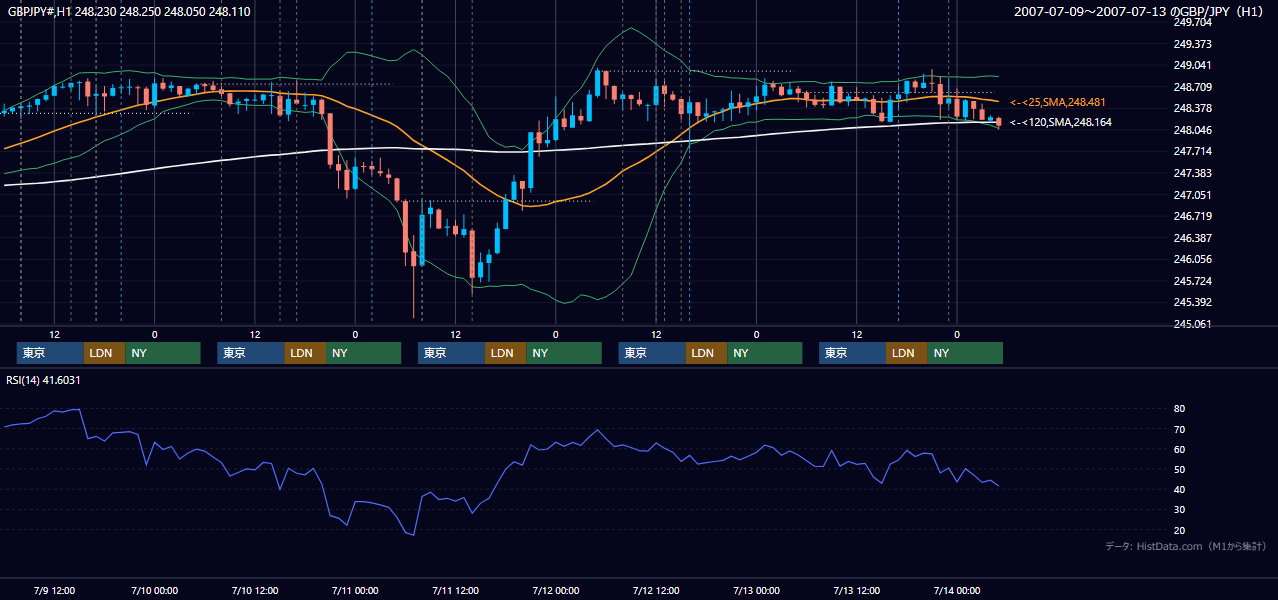Click RSI scale level 30
The height and width of the screenshot is (600, 1278).
point(1179,509)
